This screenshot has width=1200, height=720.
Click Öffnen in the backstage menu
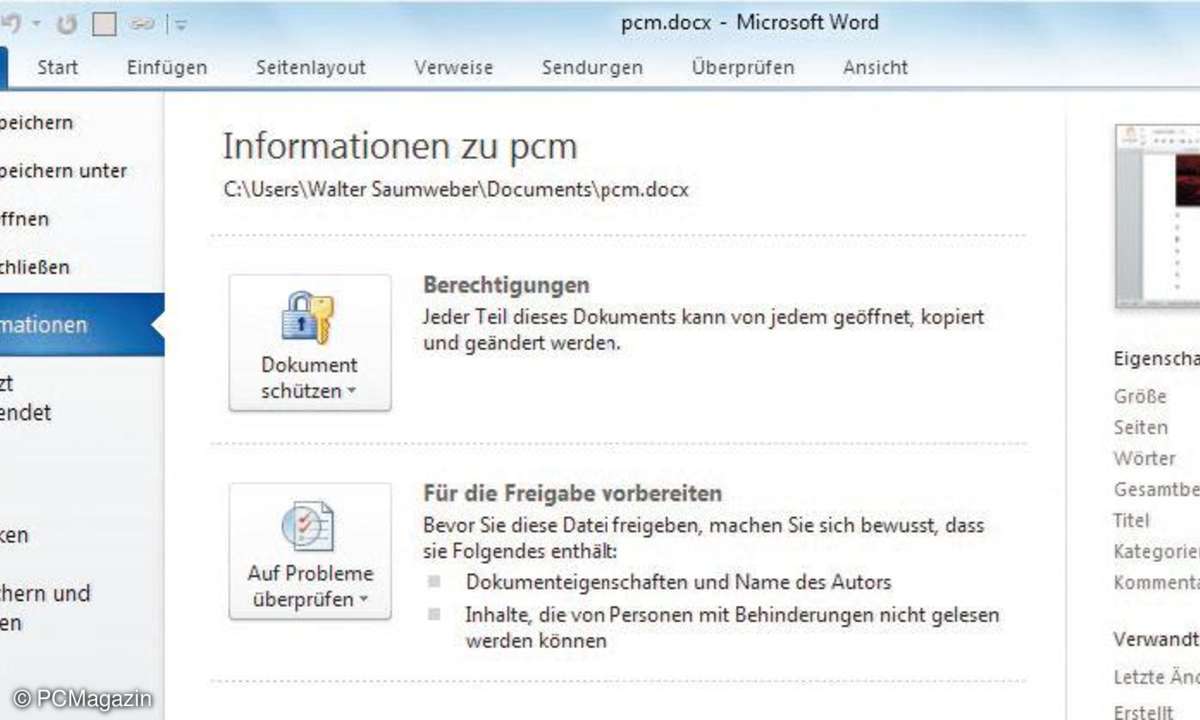point(24,219)
